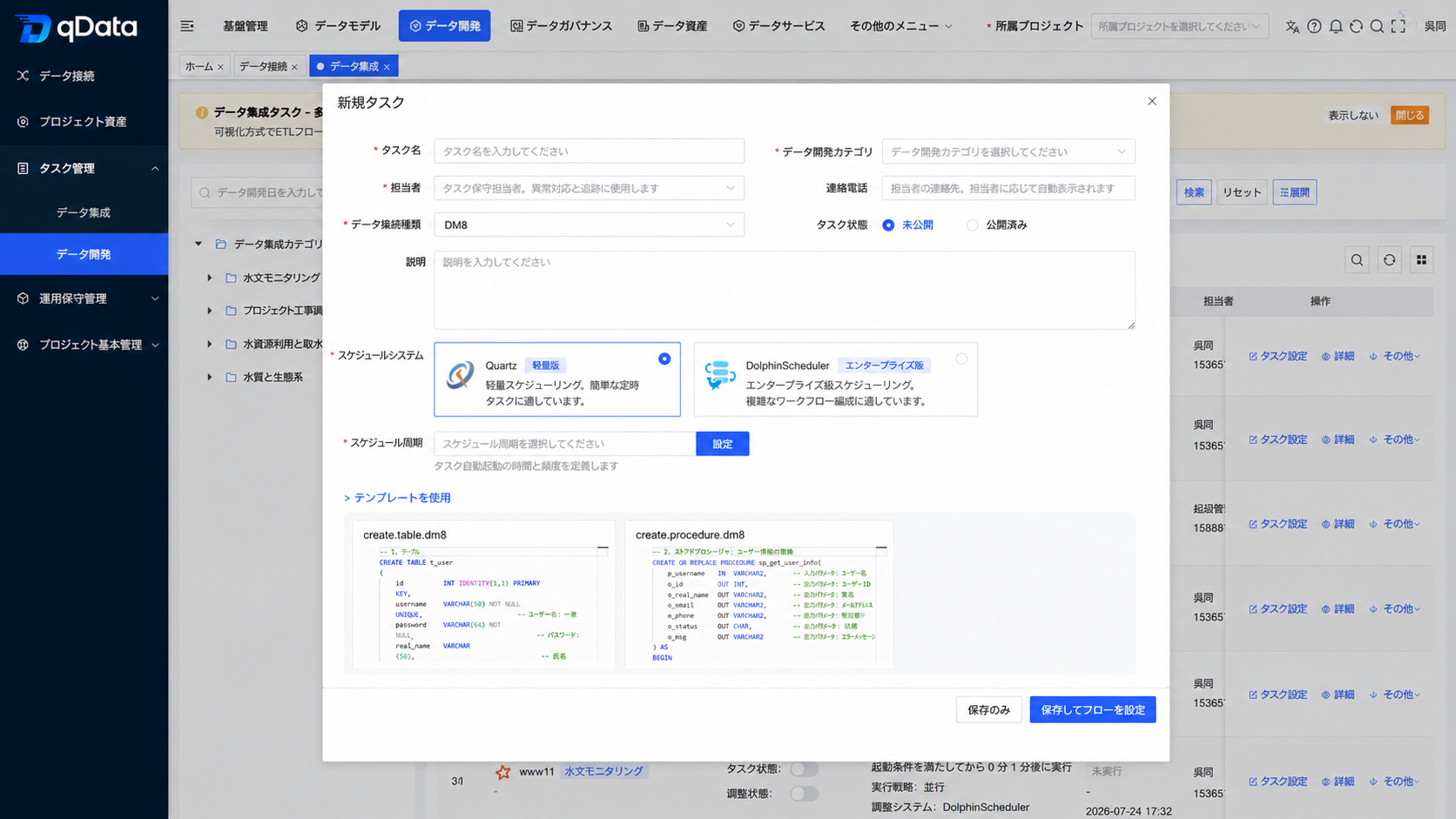Click the qData logo
The height and width of the screenshot is (819, 1456).
(x=77, y=28)
